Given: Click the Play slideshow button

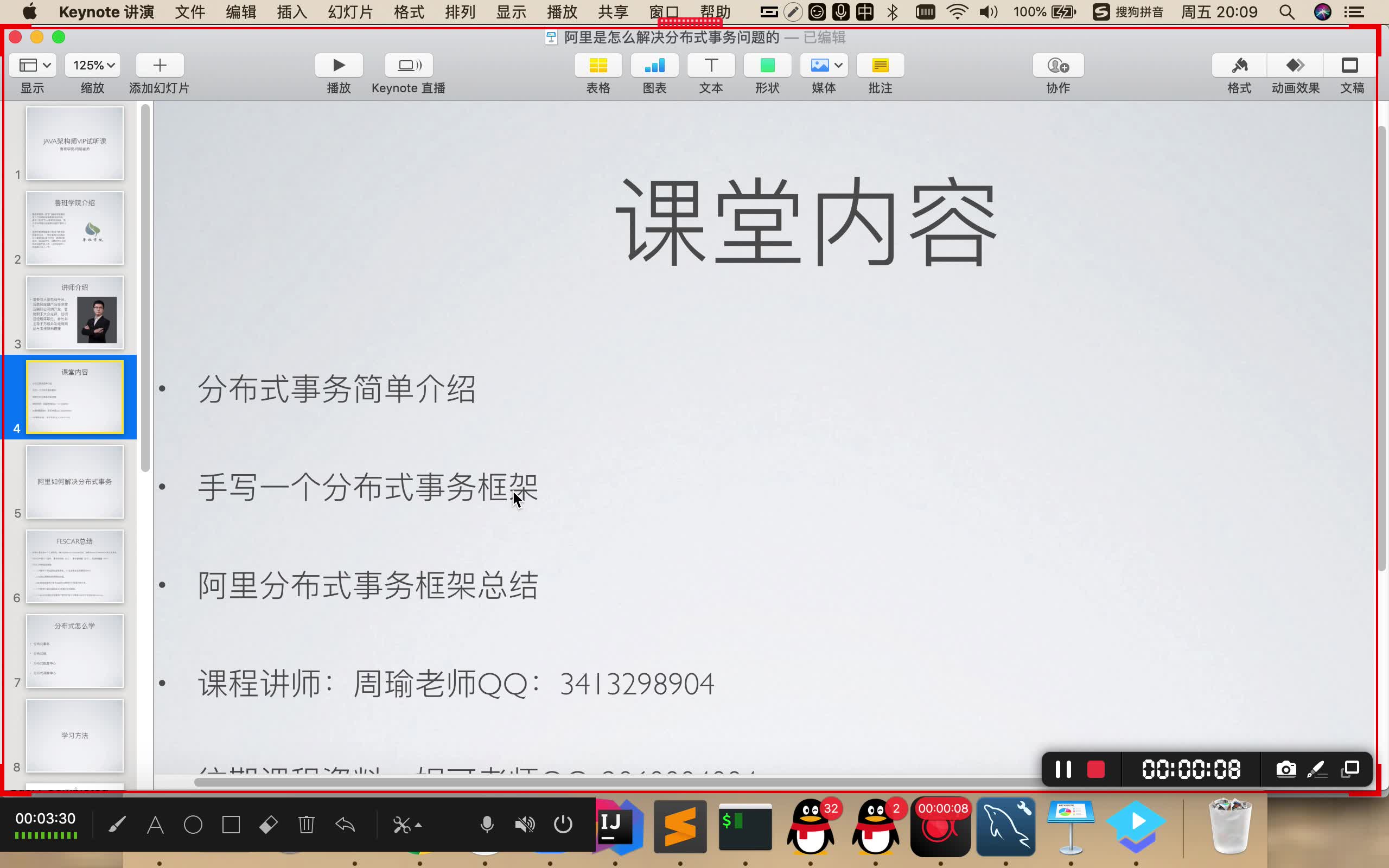Looking at the screenshot, I should pyautogui.click(x=339, y=66).
